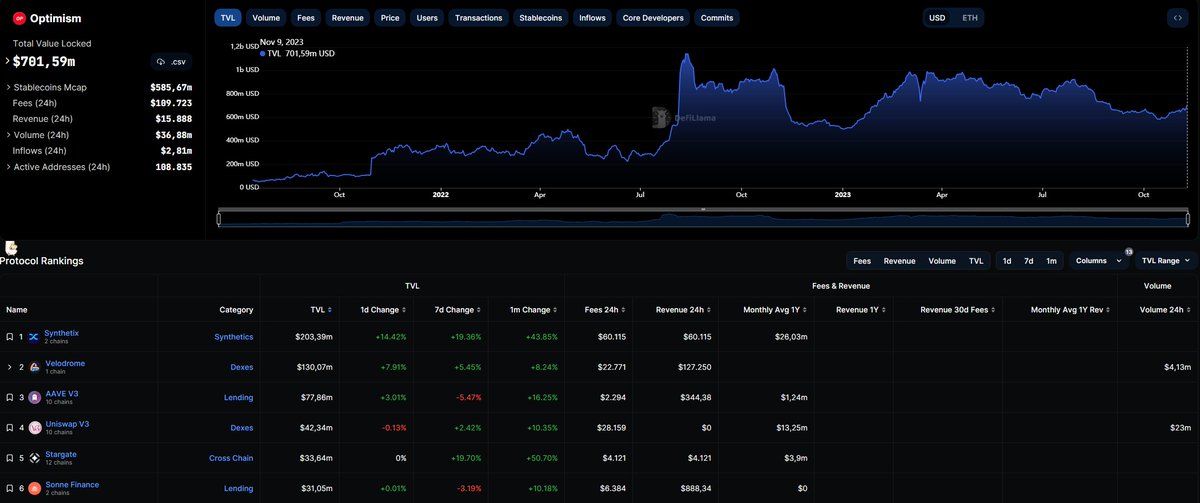This screenshot has height=503, width=1200.
Task: Open the TVL Range dropdown
Action: coord(1165,260)
